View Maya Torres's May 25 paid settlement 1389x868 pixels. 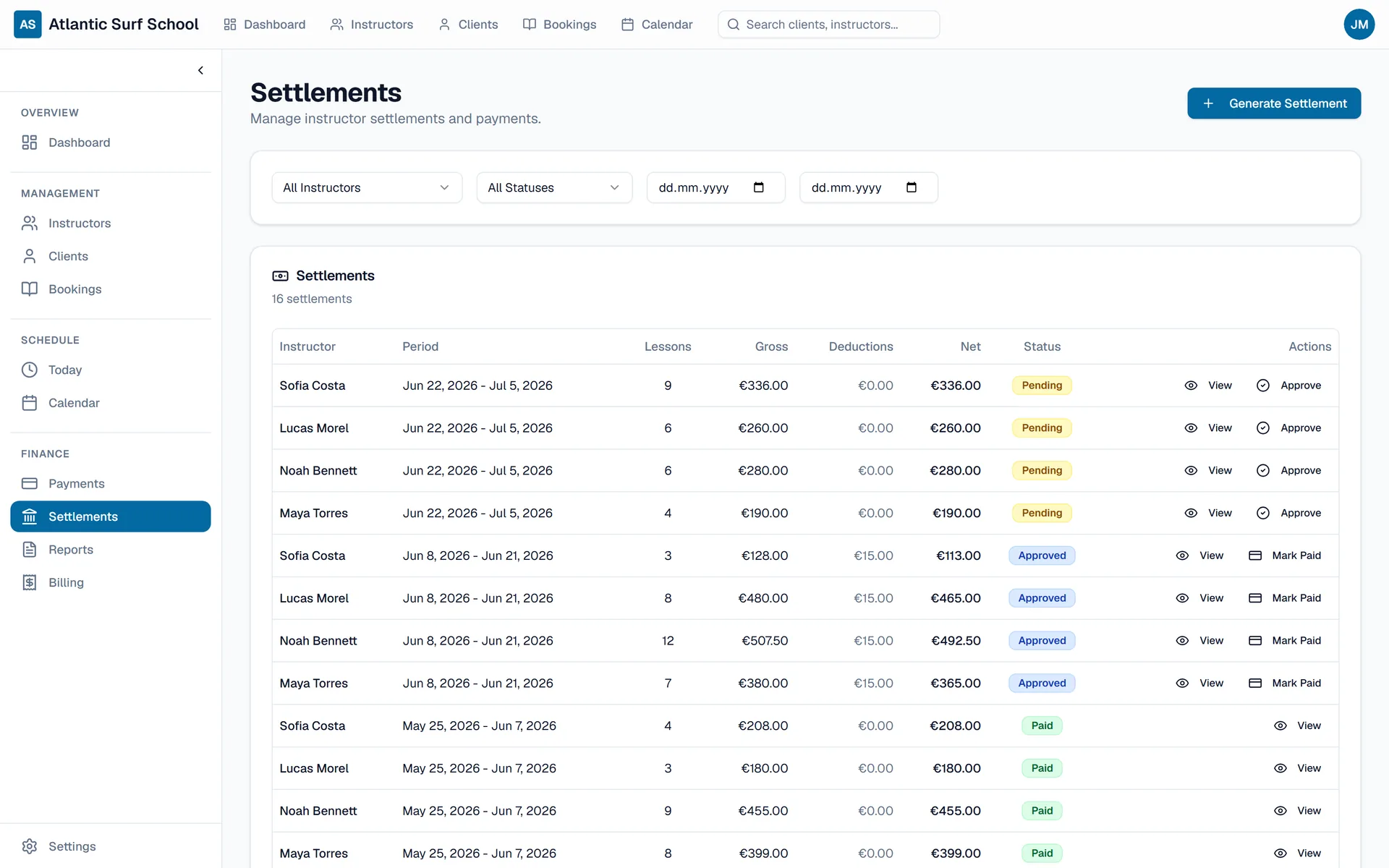(x=1297, y=854)
